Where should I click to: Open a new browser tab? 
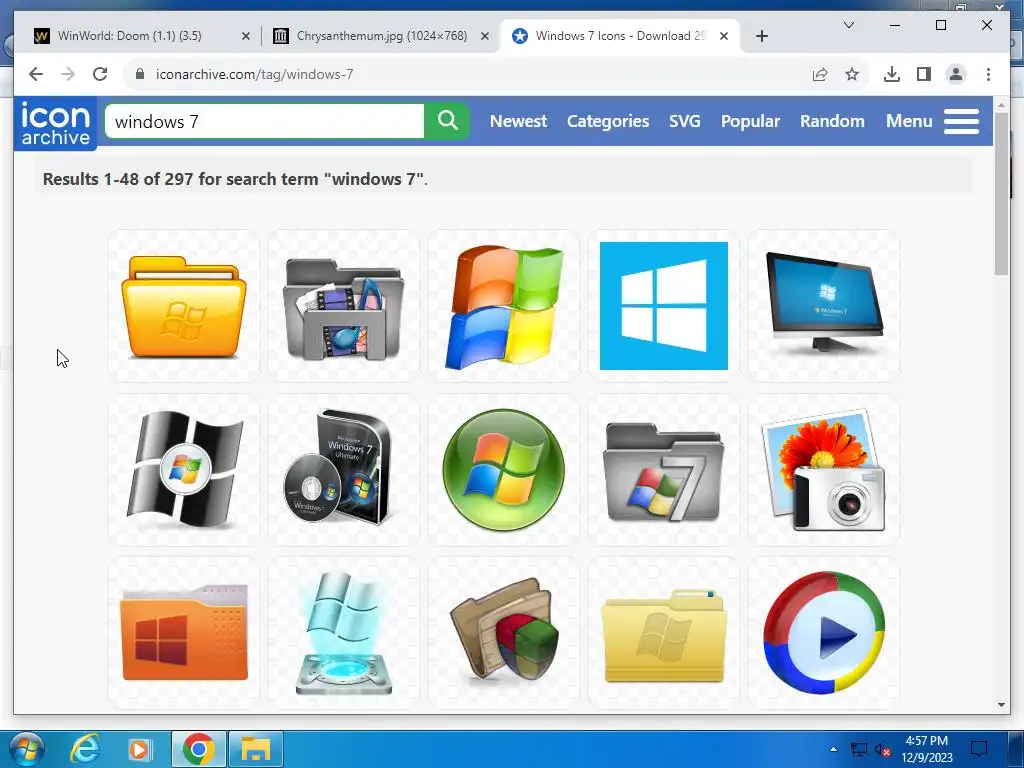click(x=761, y=36)
